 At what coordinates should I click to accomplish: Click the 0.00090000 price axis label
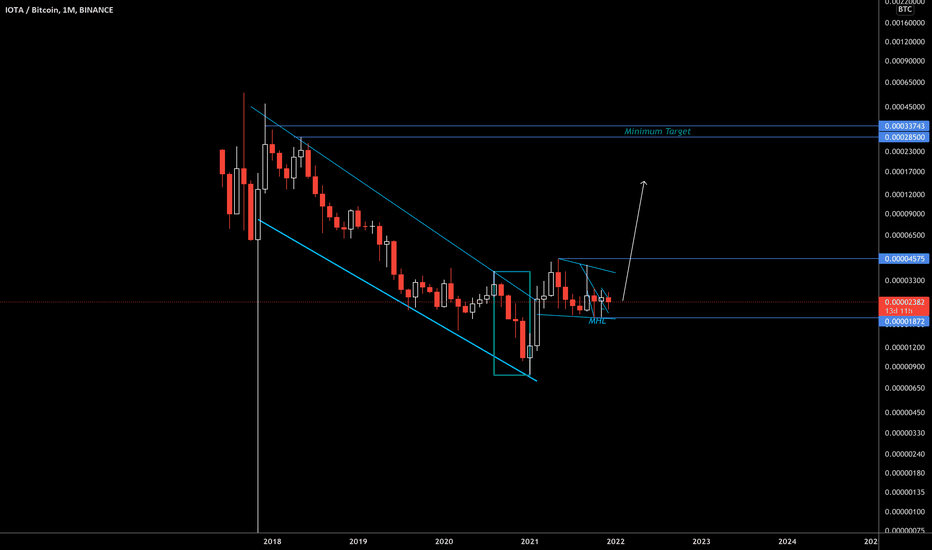pyautogui.click(x=905, y=61)
